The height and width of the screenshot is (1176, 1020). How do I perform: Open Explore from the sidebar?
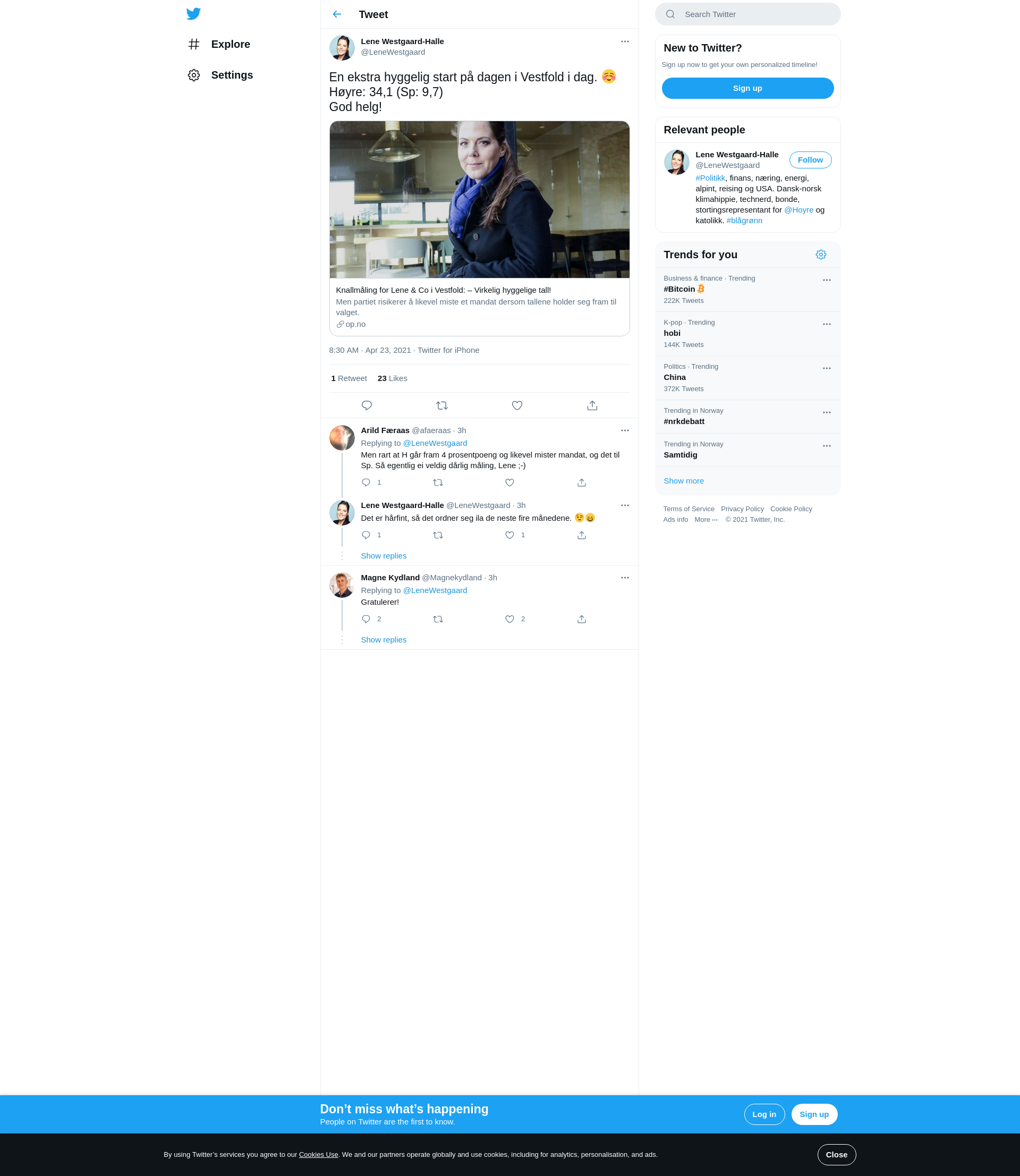[x=219, y=45]
